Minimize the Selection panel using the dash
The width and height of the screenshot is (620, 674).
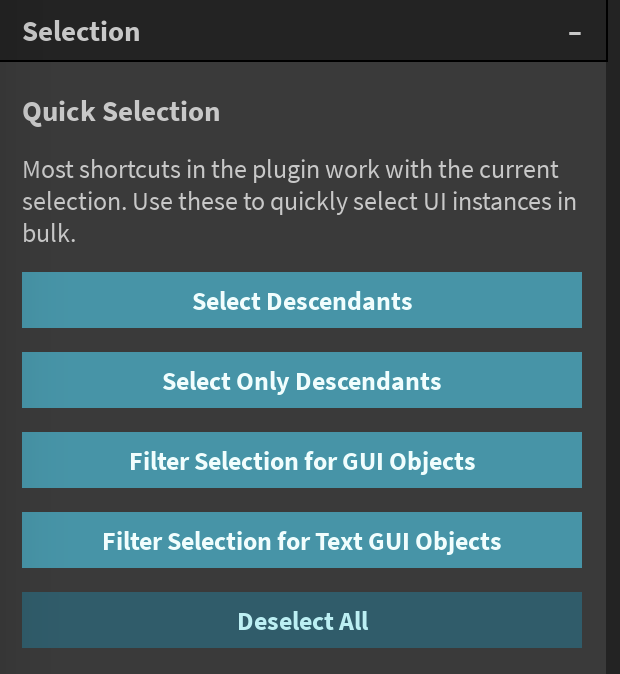click(x=575, y=33)
